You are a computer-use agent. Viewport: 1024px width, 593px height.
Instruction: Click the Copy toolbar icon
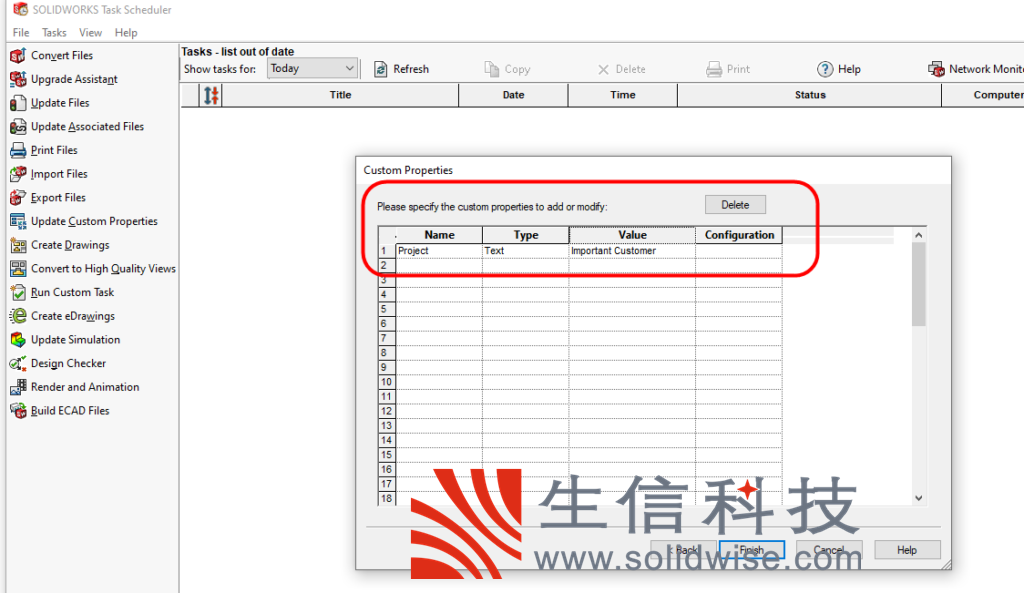pyautogui.click(x=492, y=69)
